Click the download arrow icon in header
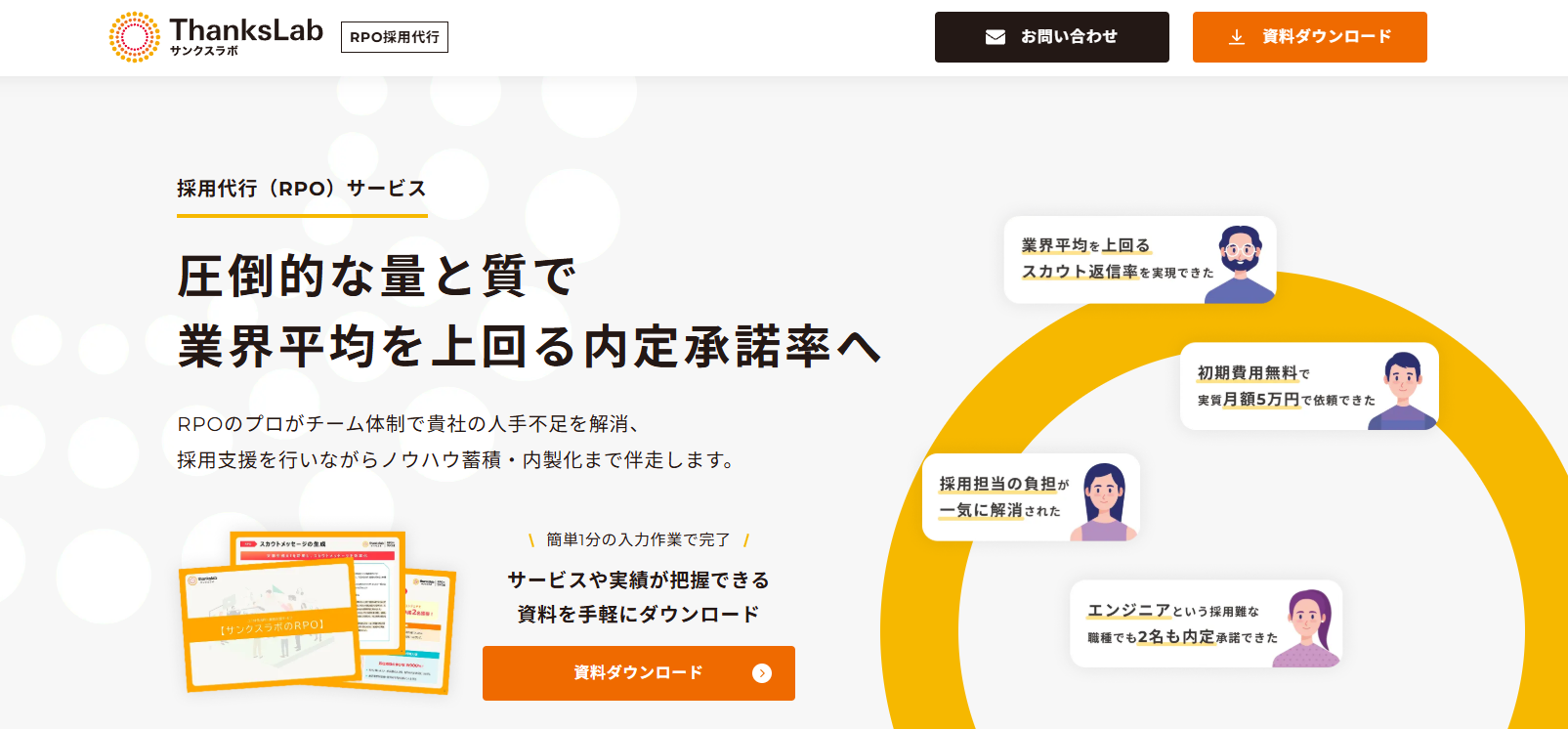 point(1237,37)
